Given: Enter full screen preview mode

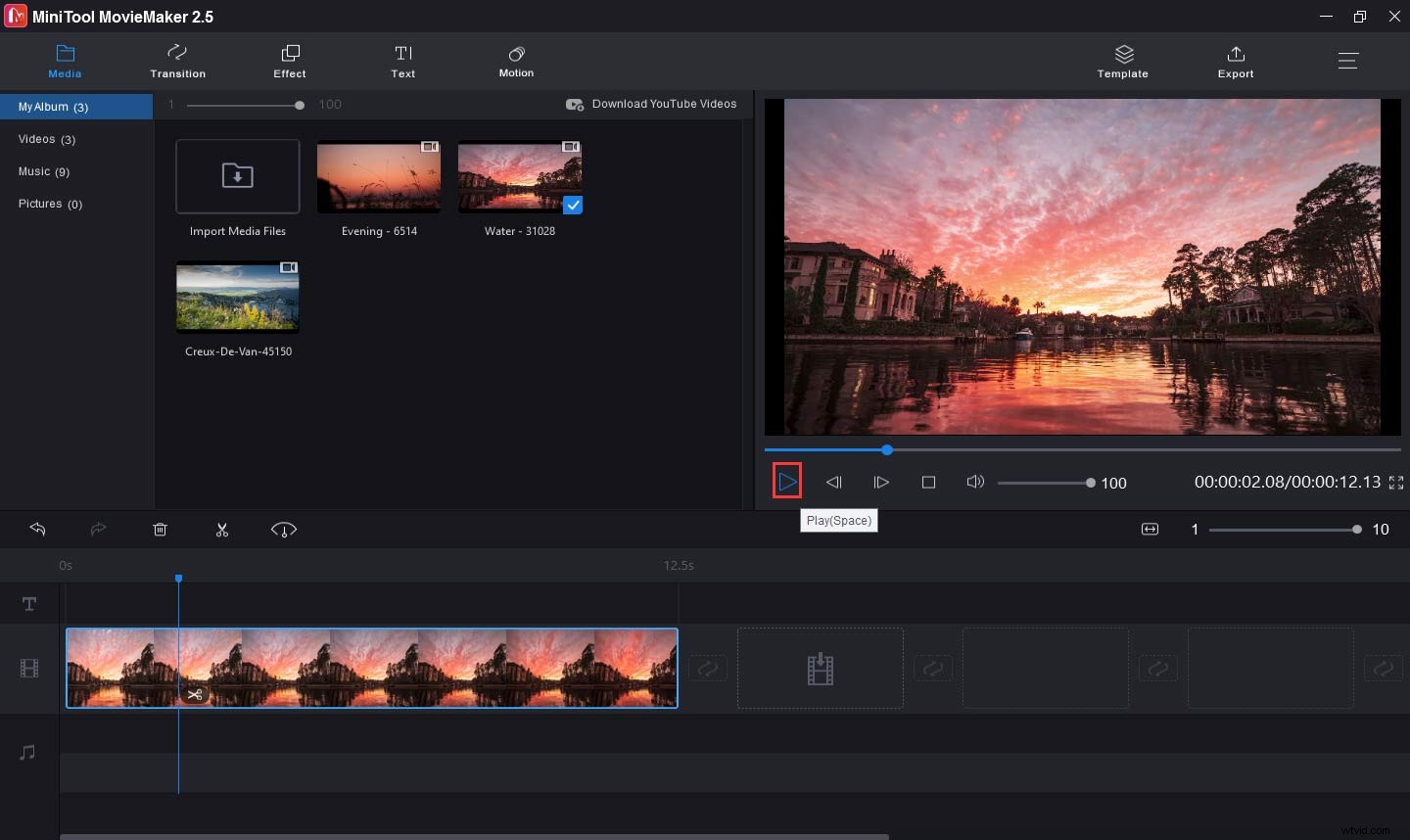Looking at the screenshot, I should (x=1396, y=483).
